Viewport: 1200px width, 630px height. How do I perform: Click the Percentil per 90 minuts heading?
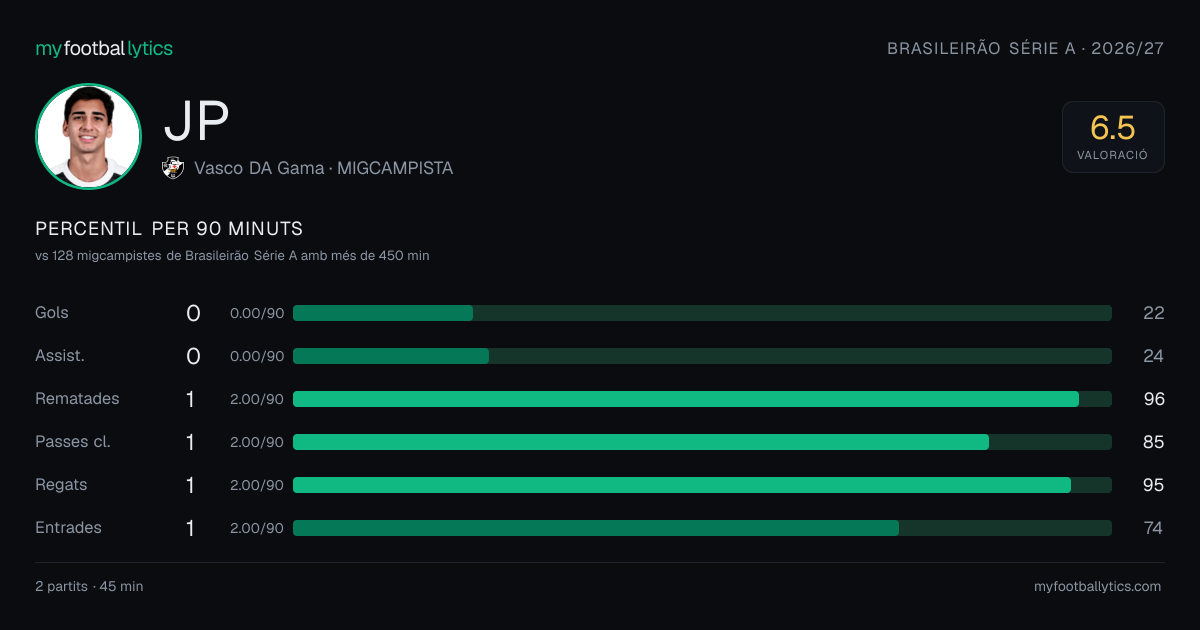click(x=169, y=229)
